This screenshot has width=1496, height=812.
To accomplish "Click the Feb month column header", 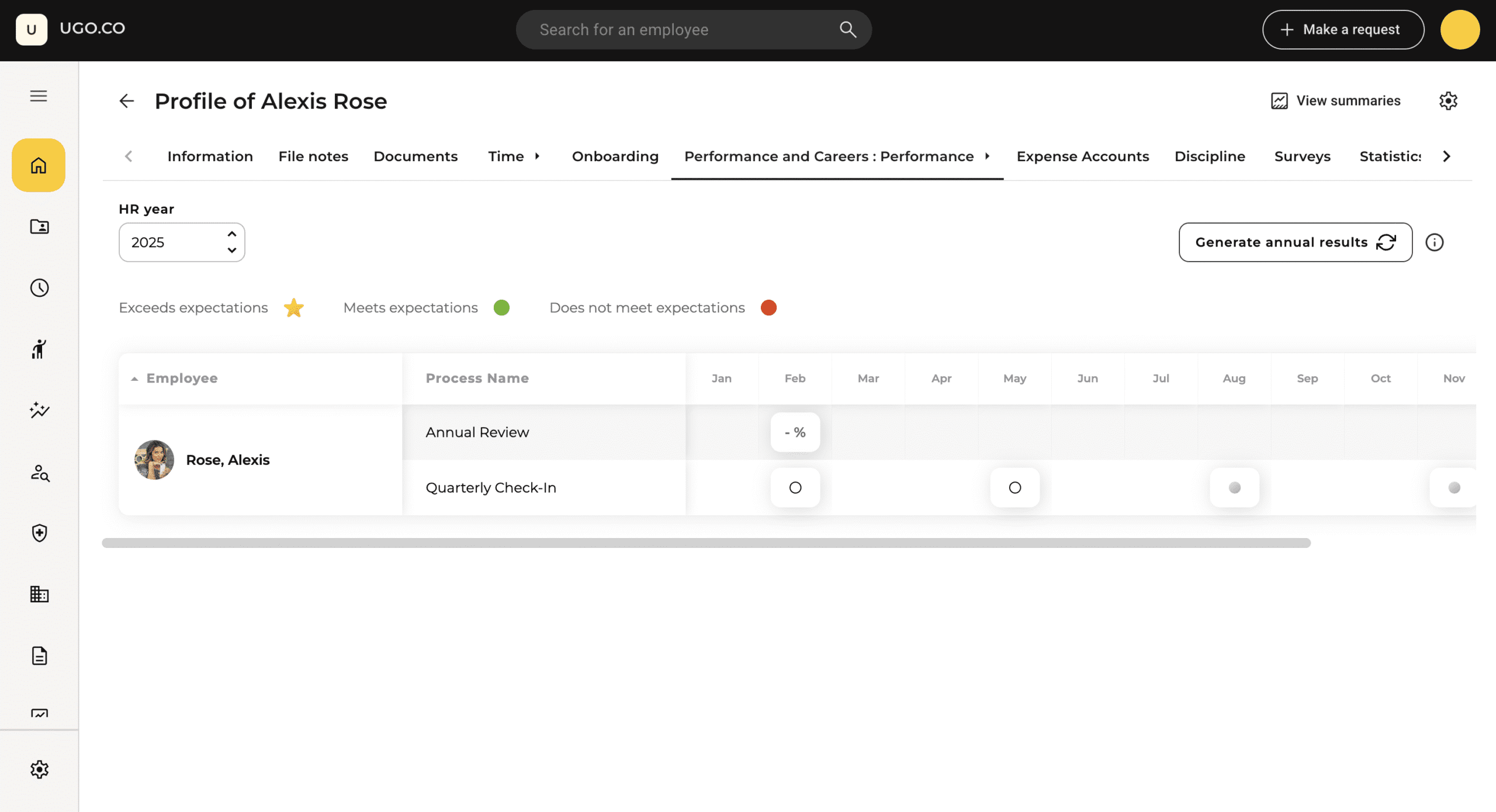I will click(x=795, y=379).
